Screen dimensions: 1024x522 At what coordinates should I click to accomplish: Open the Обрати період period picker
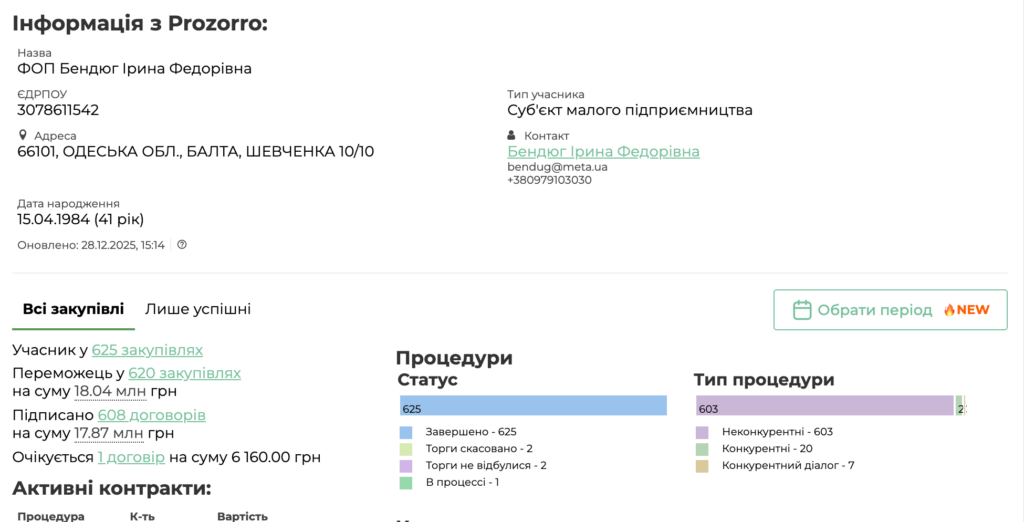(889, 310)
